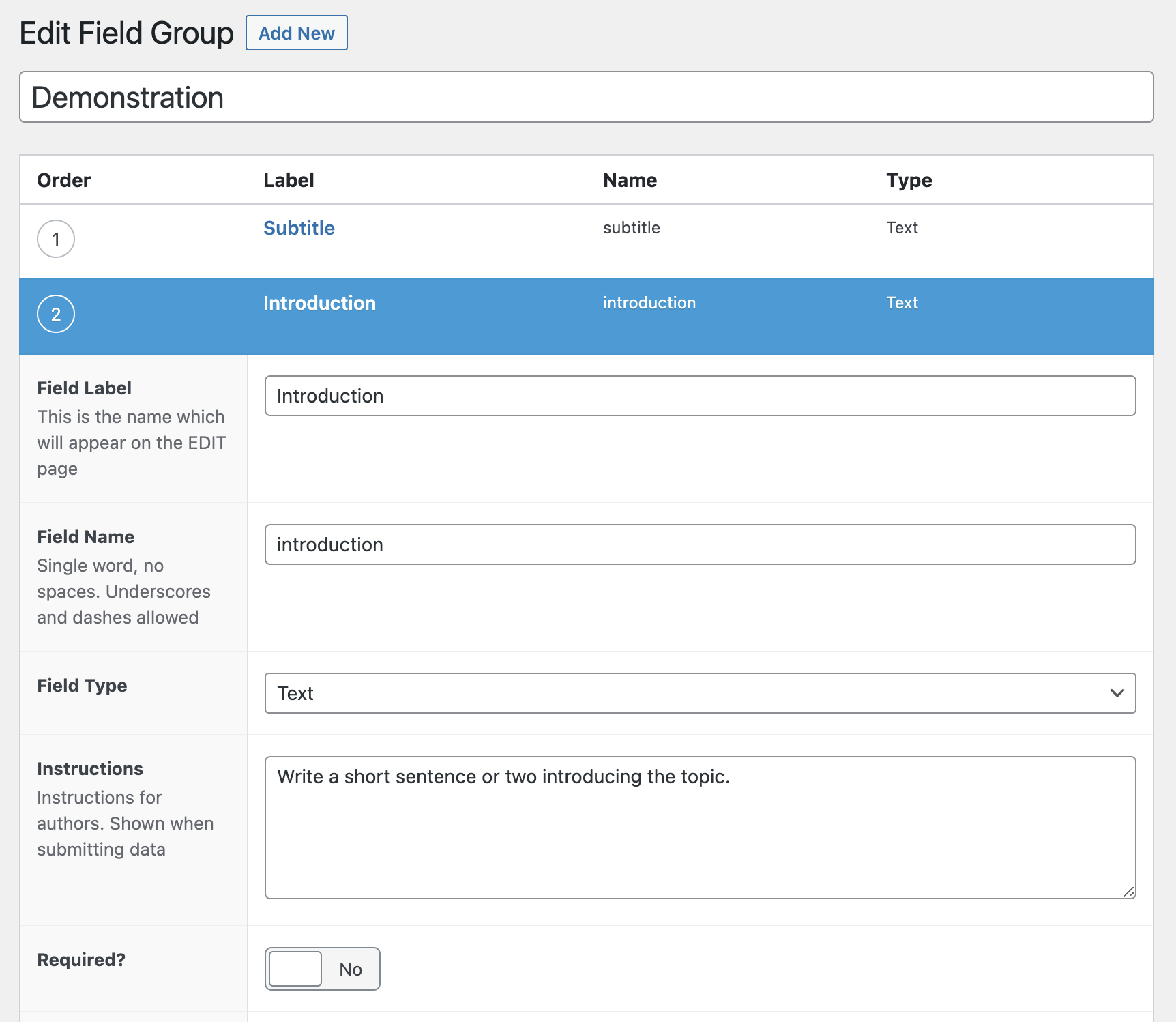Click the Field Name introduction input
1176x1022 pixels.
(700, 544)
